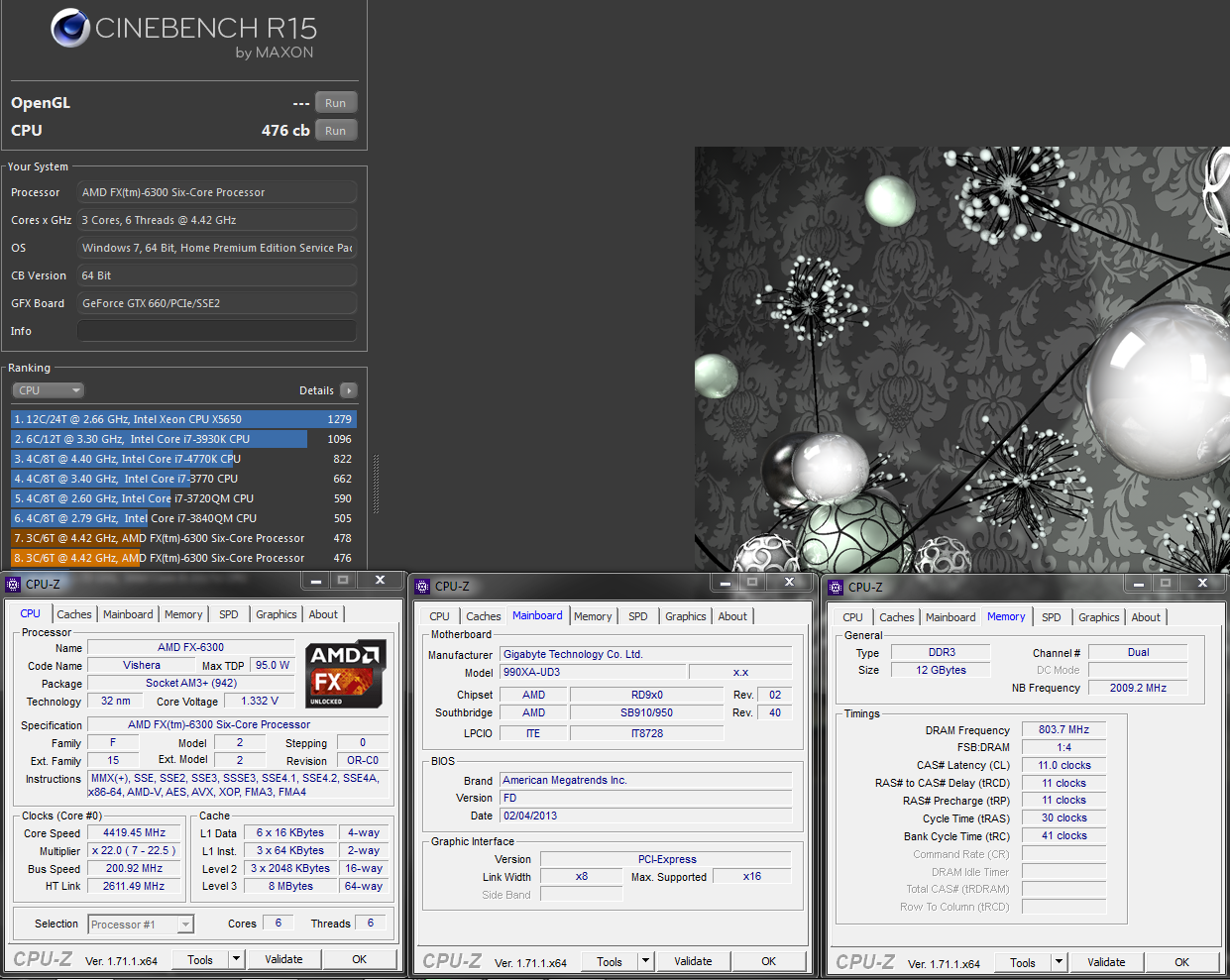Select ranking entry Intel Core i7-4770K
The image size is (1230, 980).
click(183, 459)
